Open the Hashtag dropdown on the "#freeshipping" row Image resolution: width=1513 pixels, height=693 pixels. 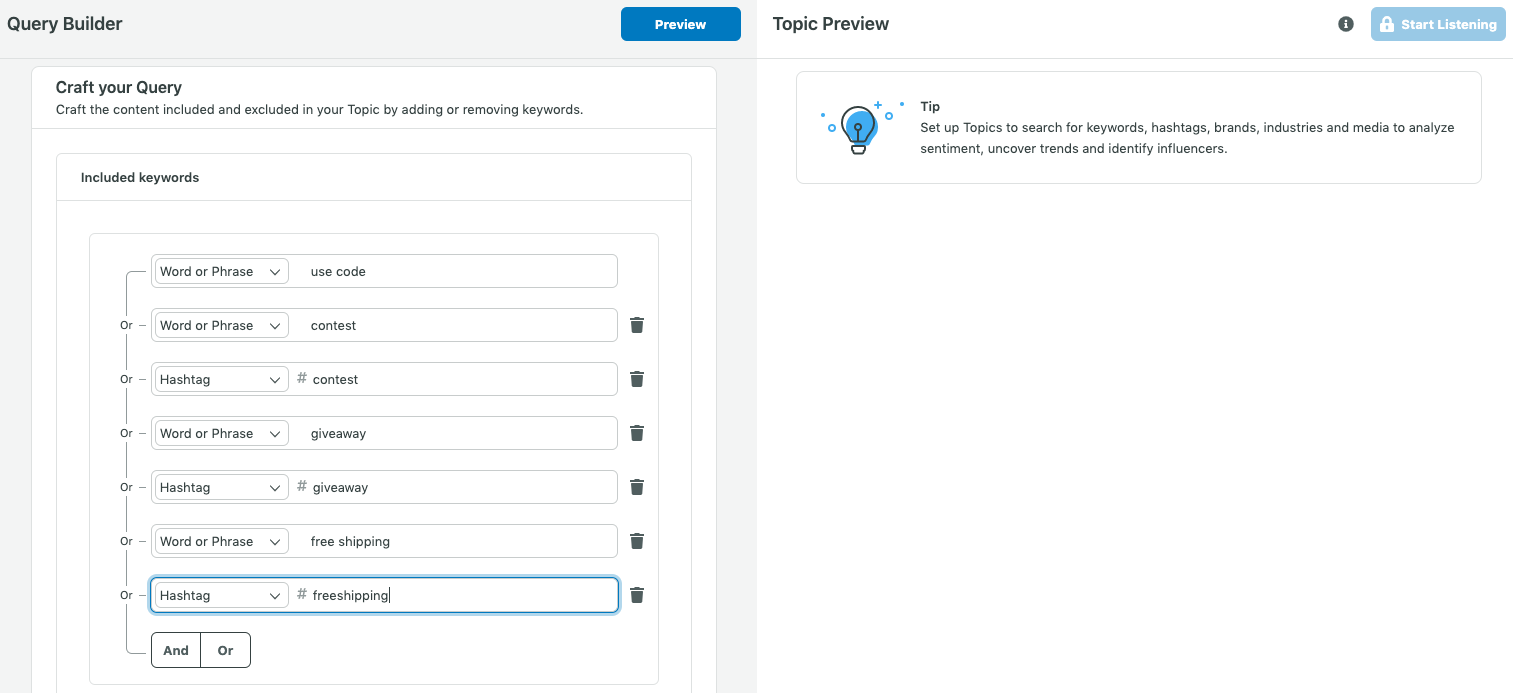[220, 595]
